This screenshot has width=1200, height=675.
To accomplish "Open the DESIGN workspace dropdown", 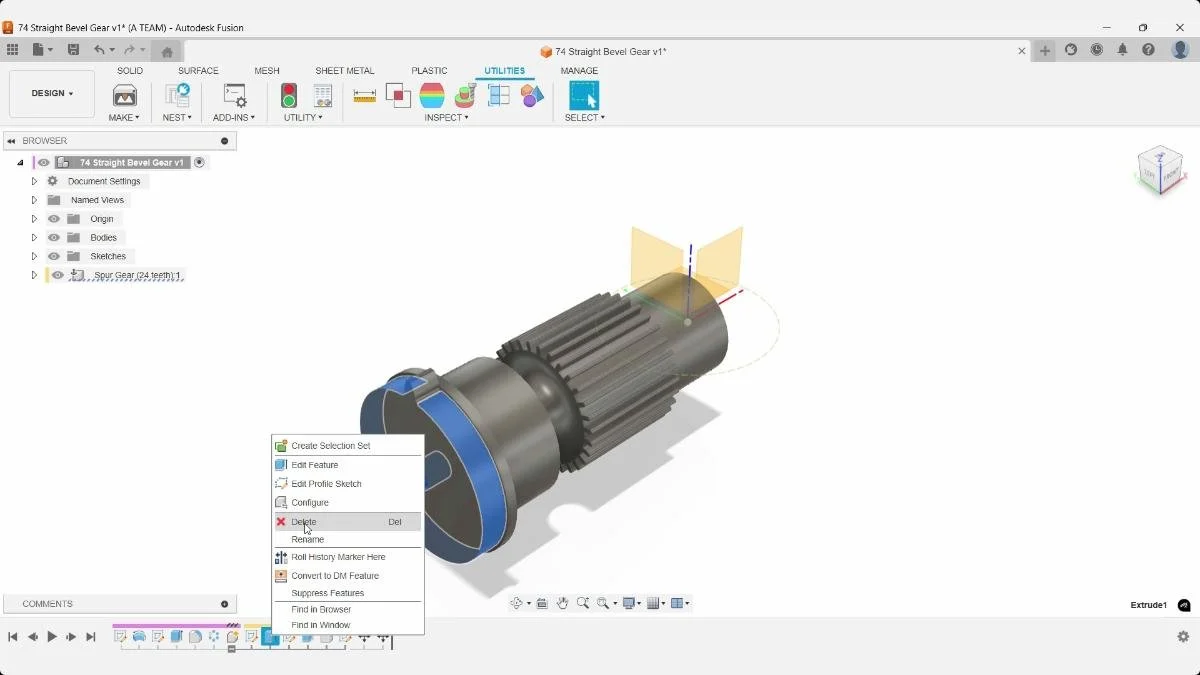I will (52, 94).
